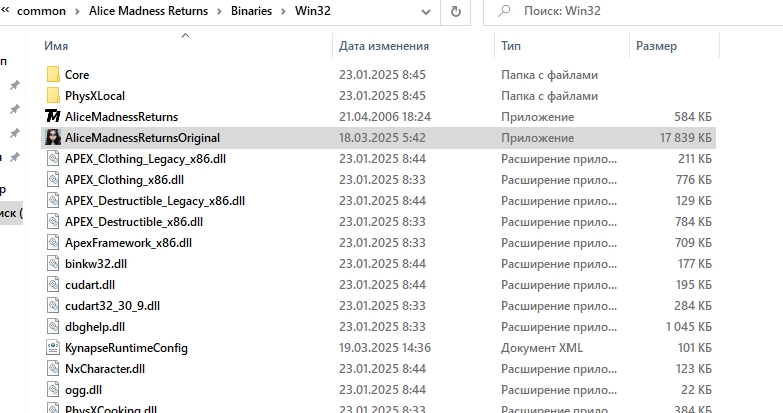783x413 pixels.
Task: Open the address bar history dropdown
Action: (426, 12)
